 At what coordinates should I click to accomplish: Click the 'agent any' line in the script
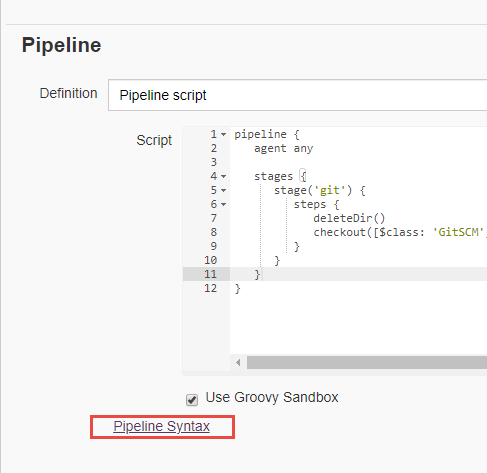tap(283, 148)
